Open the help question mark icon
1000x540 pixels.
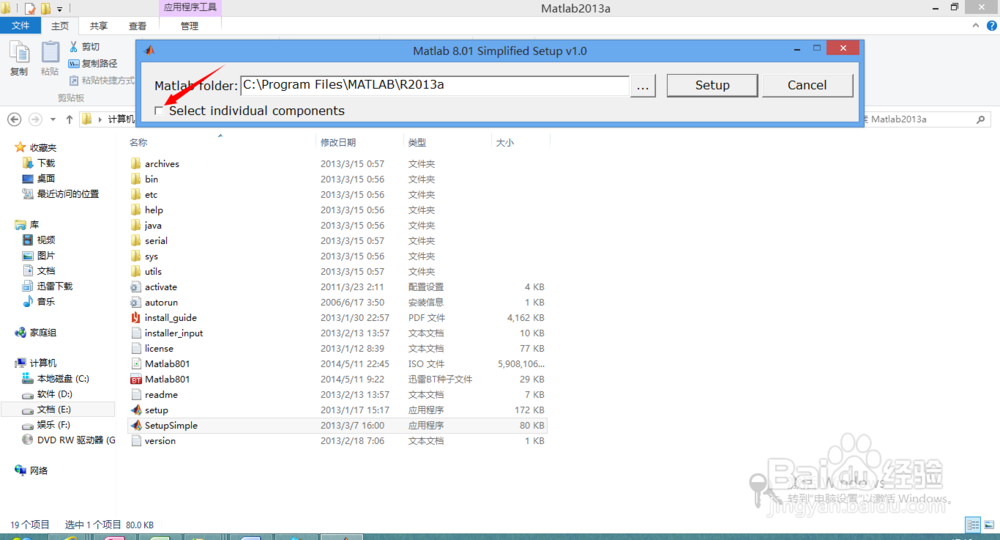point(992,26)
